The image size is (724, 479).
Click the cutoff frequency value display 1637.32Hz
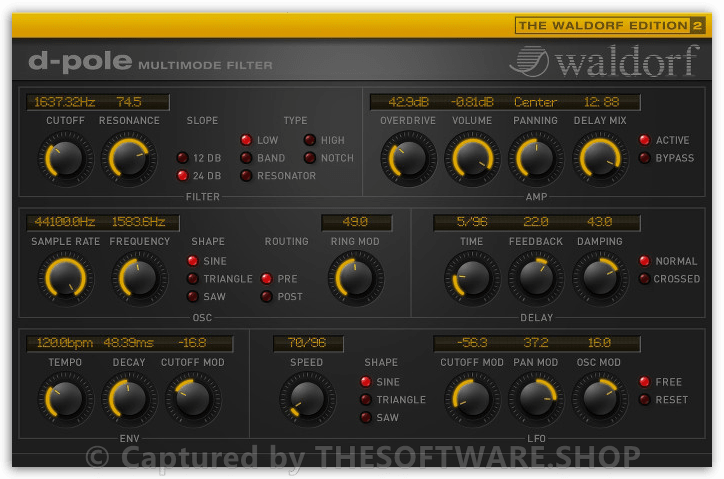pos(63,102)
